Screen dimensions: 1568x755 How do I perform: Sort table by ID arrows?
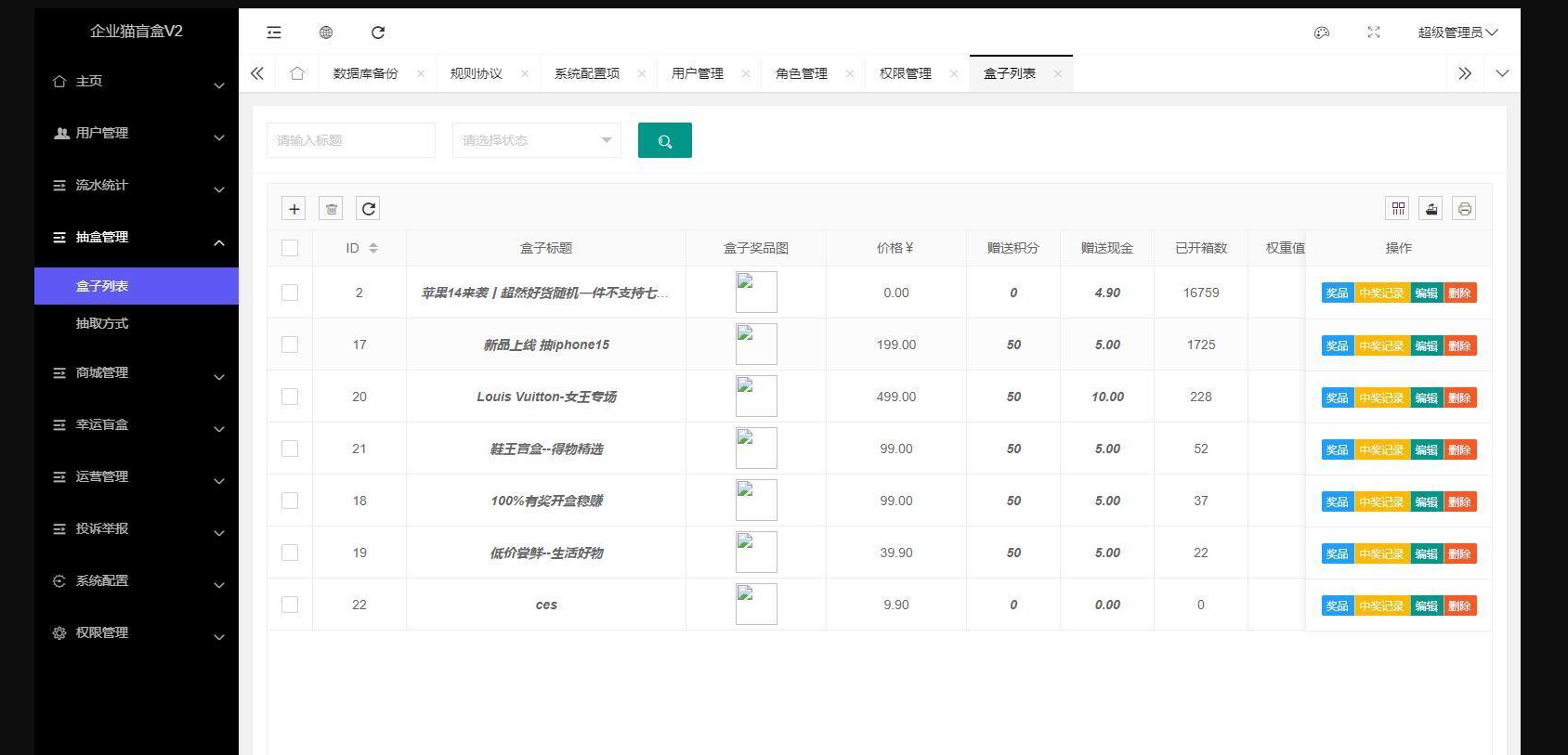pyautogui.click(x=373, y=248)
